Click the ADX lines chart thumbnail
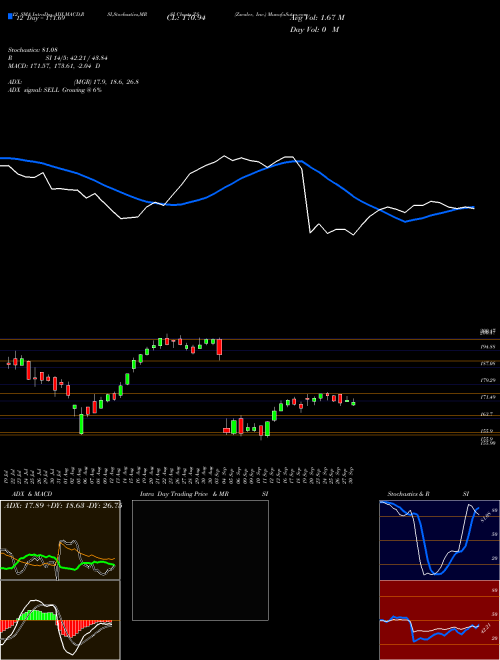The image size is (500, 660). pyautogui.click(x=60, y=540)
